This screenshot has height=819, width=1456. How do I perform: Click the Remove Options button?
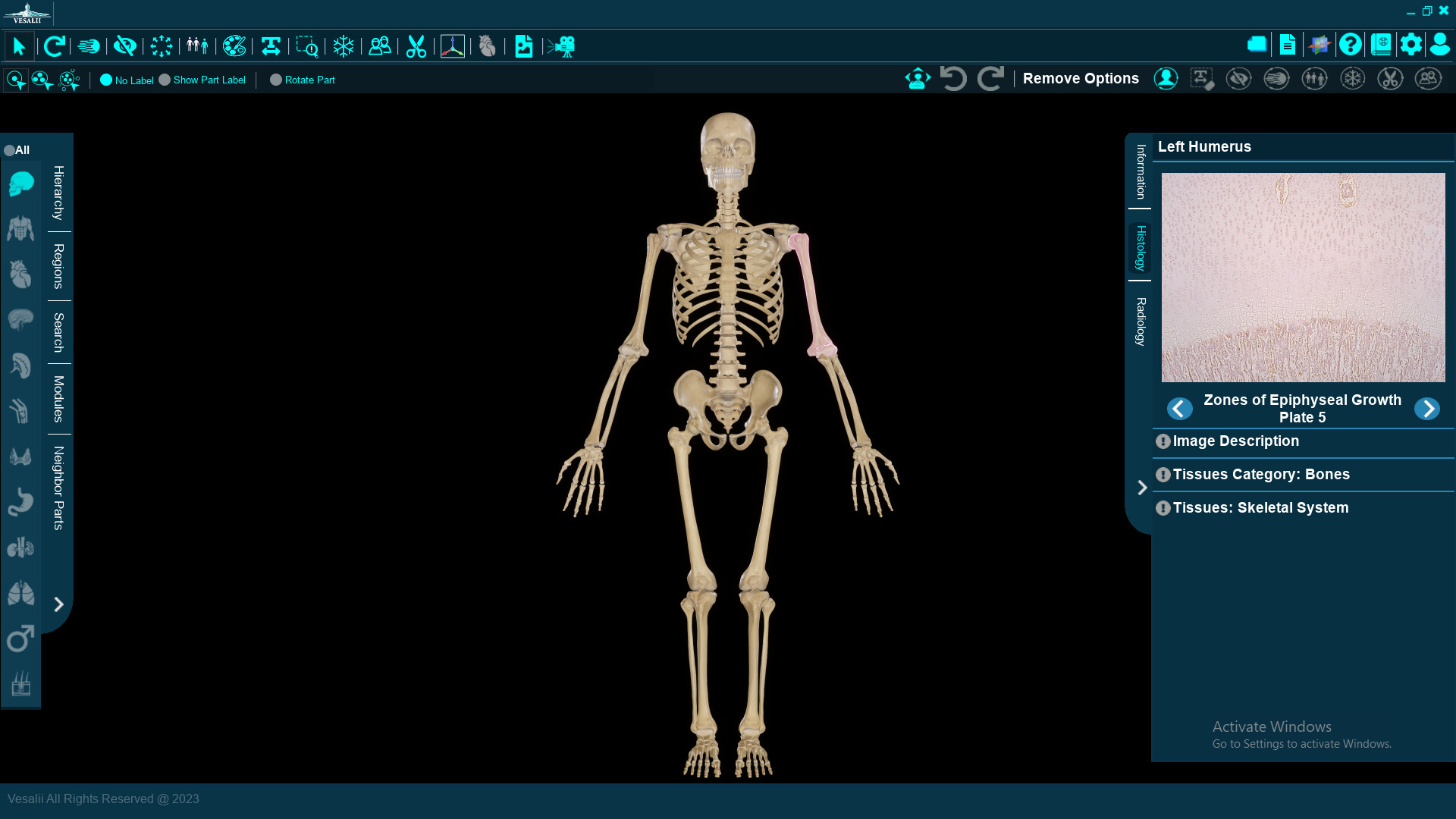click(1080, 78)
